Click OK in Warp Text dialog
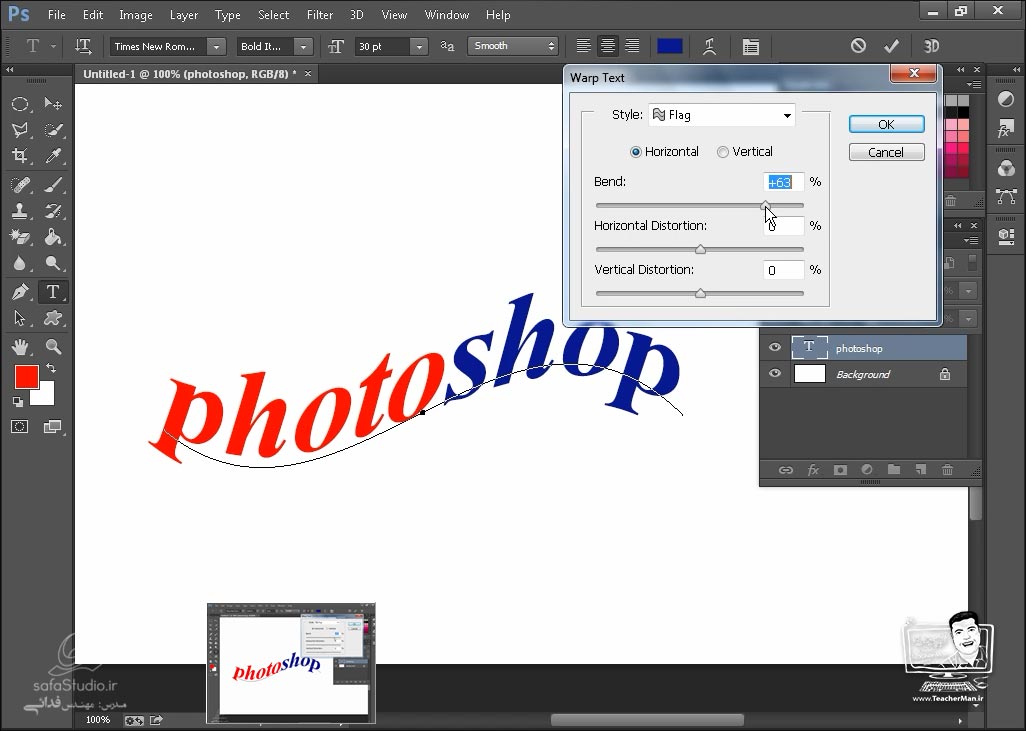Screen dimensions: 1026x731 click(x=887, y=124)
